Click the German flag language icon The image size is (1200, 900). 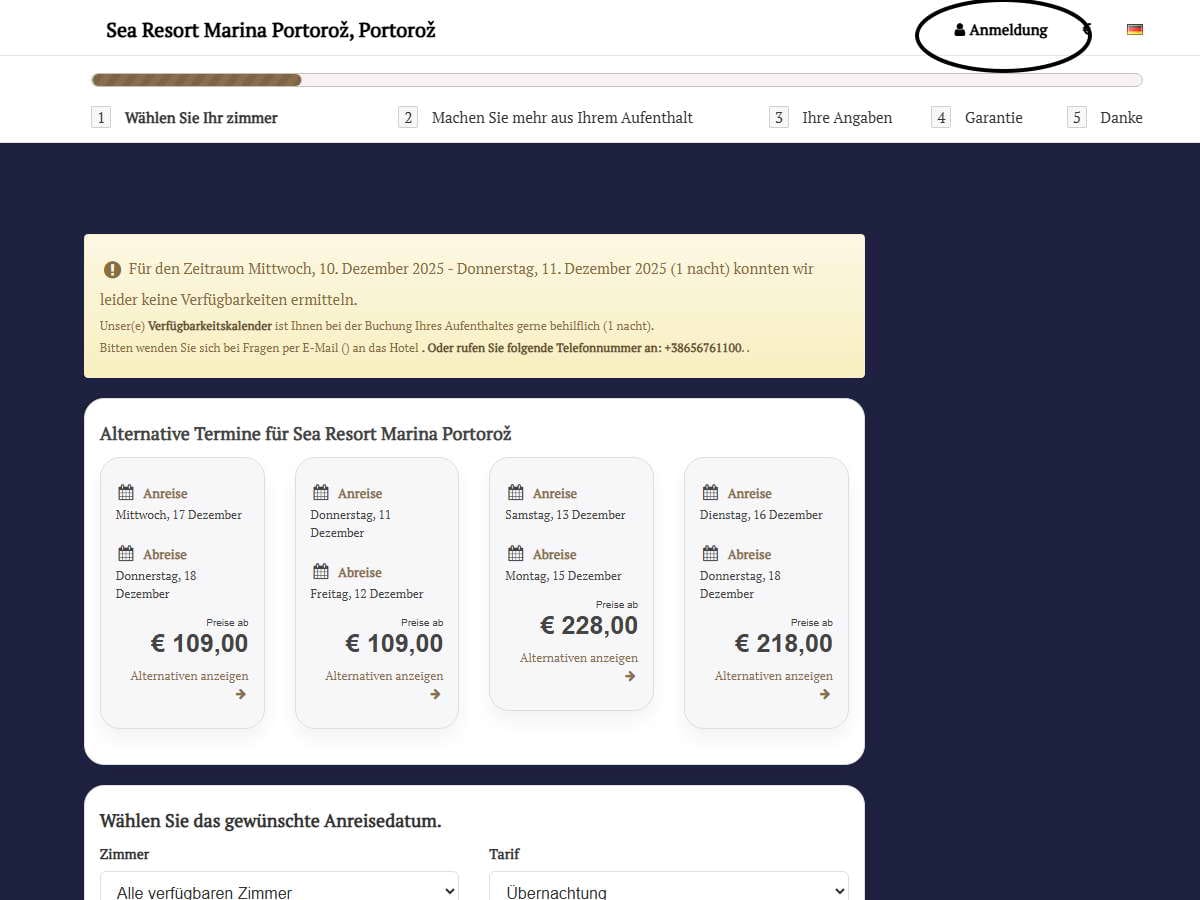[x=1134, y=30]
